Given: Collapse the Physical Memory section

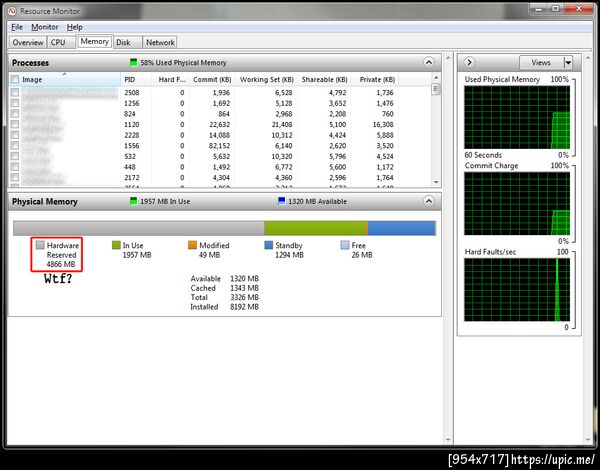Looking at the screenshot, I should [429, 201].
